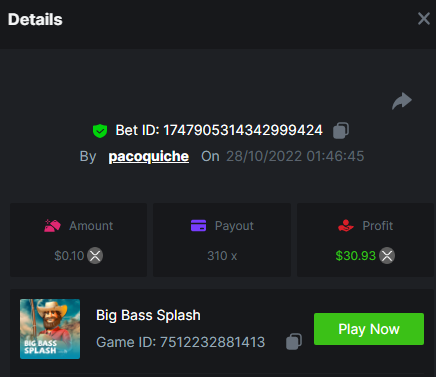Close the Details dialog
Image resolution: width=436 pixels, height=377 pixels.
tap(424, 19)
